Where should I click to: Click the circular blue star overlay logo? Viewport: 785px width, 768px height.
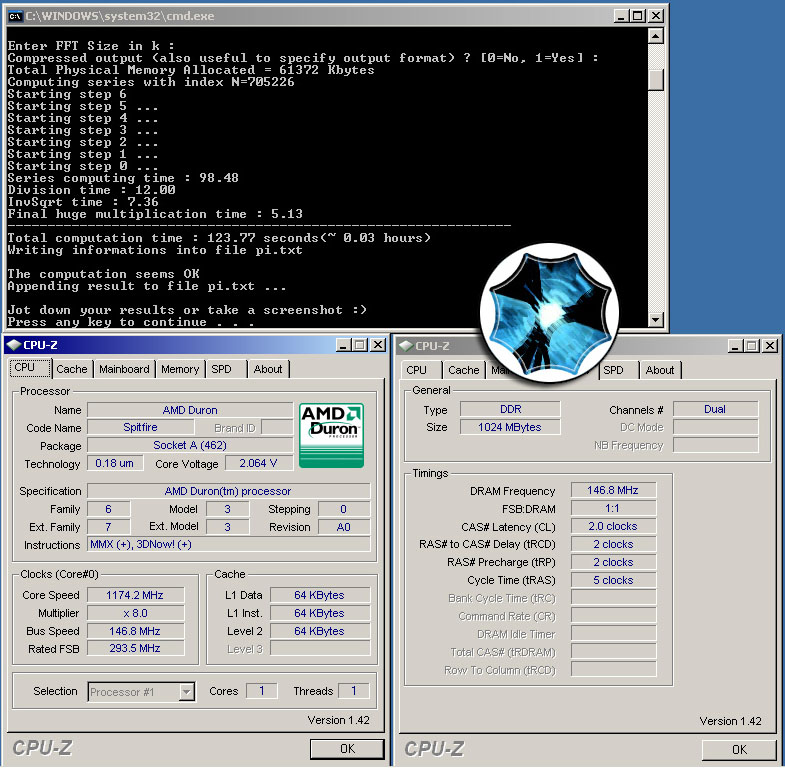(549, 313)
